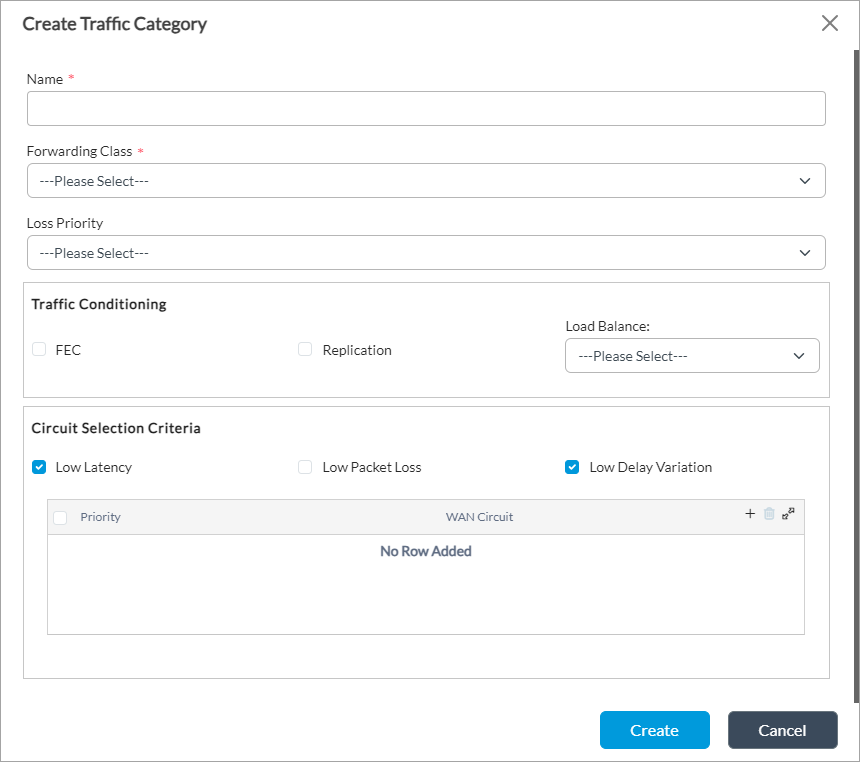Disable the Low Latency checkbox

click(38, 467)
